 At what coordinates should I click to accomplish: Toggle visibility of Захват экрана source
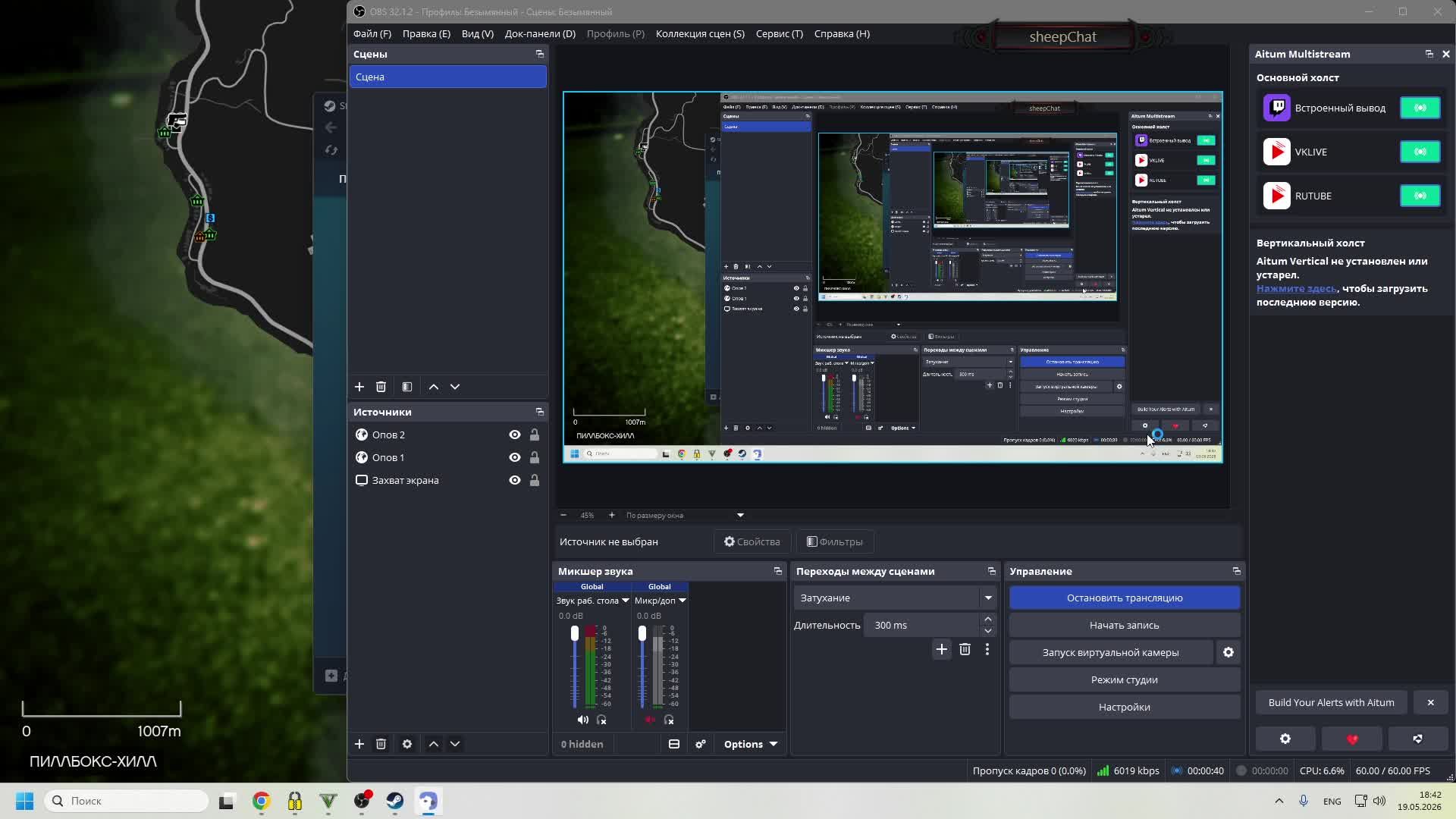[515, 480]
